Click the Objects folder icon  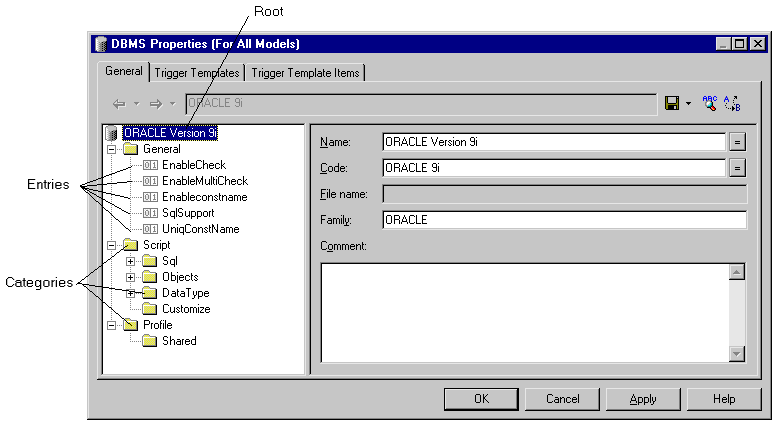click(150, 277)
